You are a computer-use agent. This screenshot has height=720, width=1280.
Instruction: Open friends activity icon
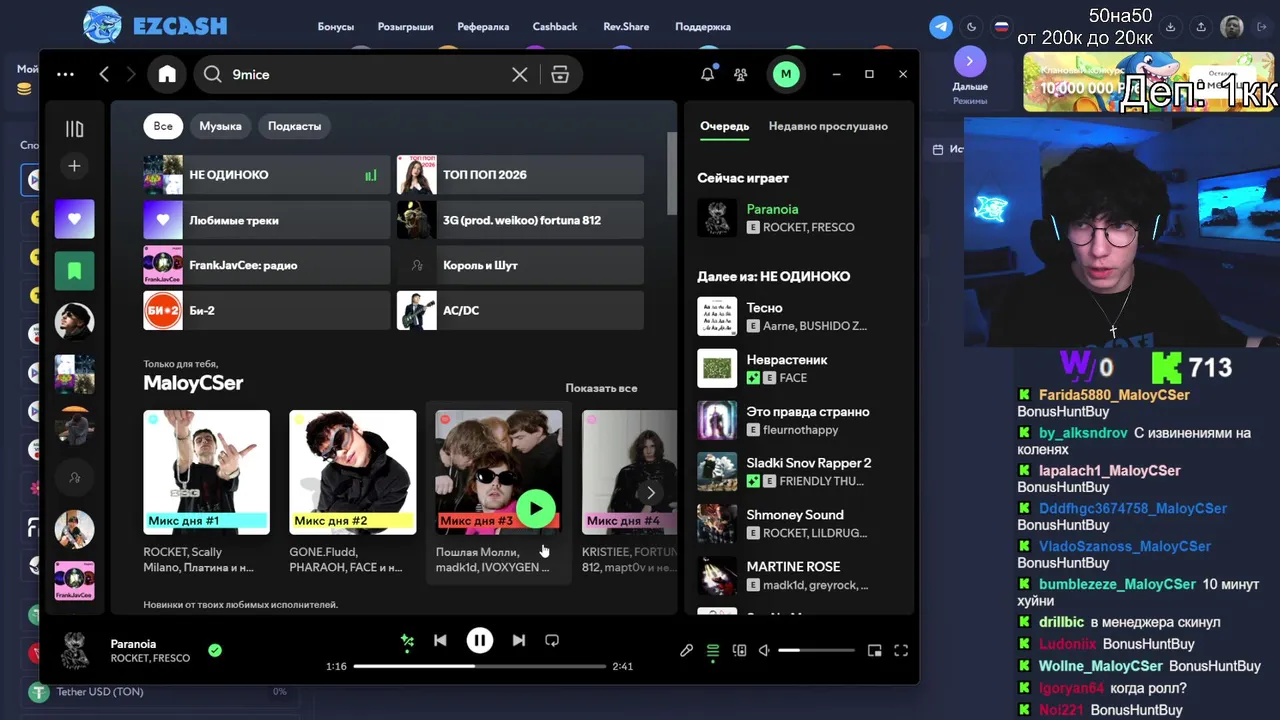pos(740,74)
